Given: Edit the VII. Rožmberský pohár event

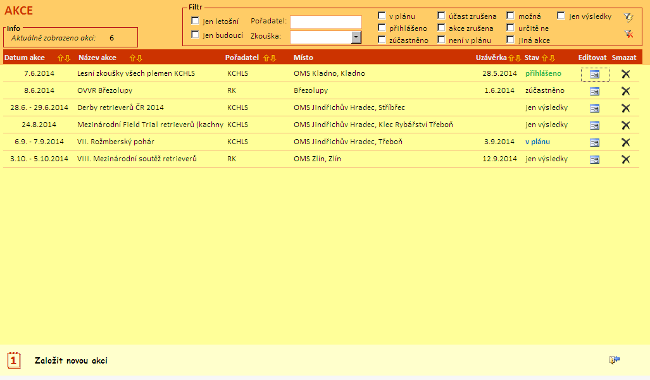Looking at the screenshot, I should coord(595,142).
